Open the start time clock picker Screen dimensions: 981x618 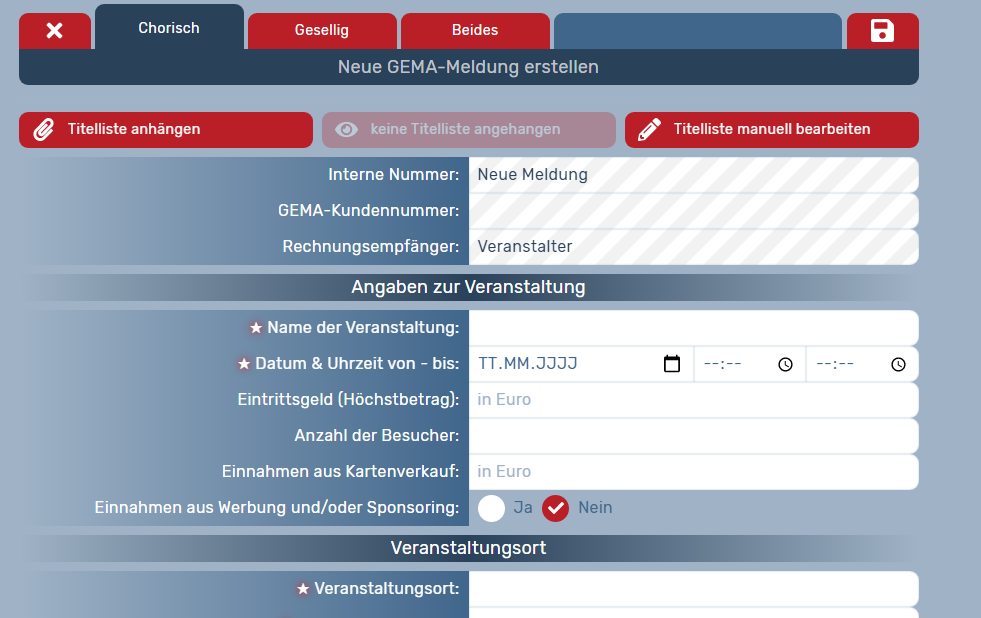click(785, 364)
